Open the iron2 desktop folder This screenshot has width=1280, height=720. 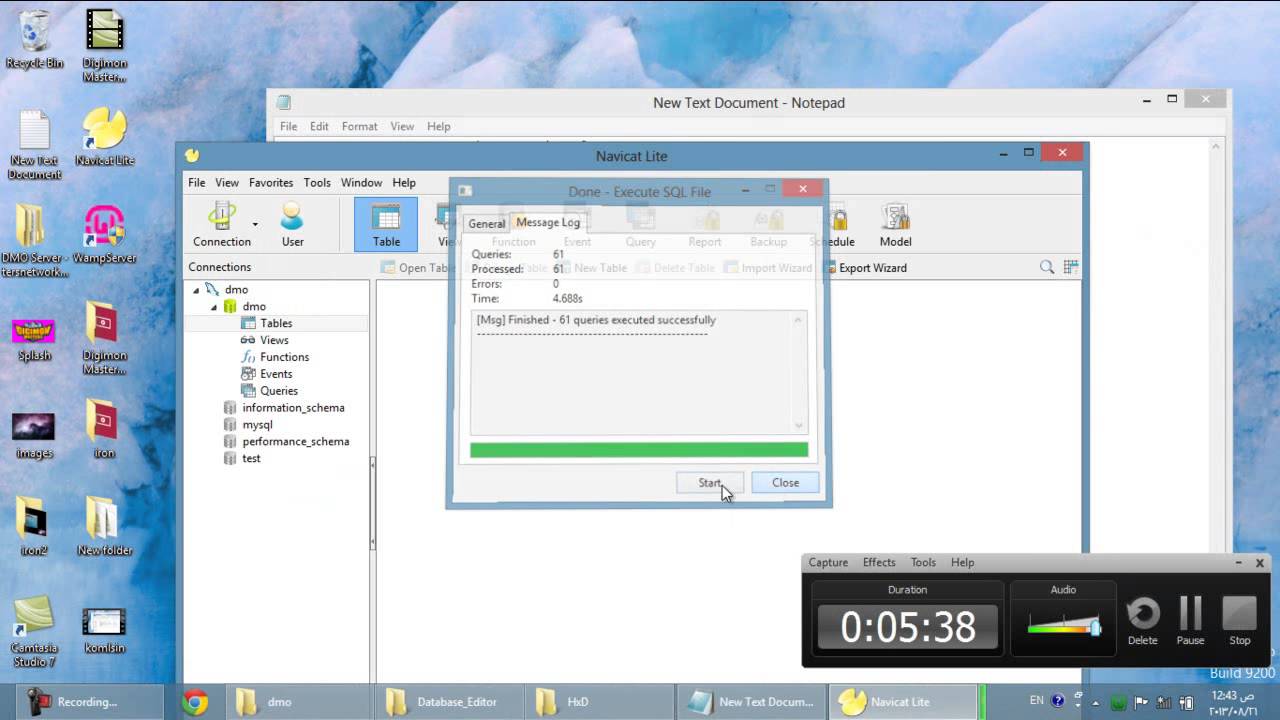34,526
